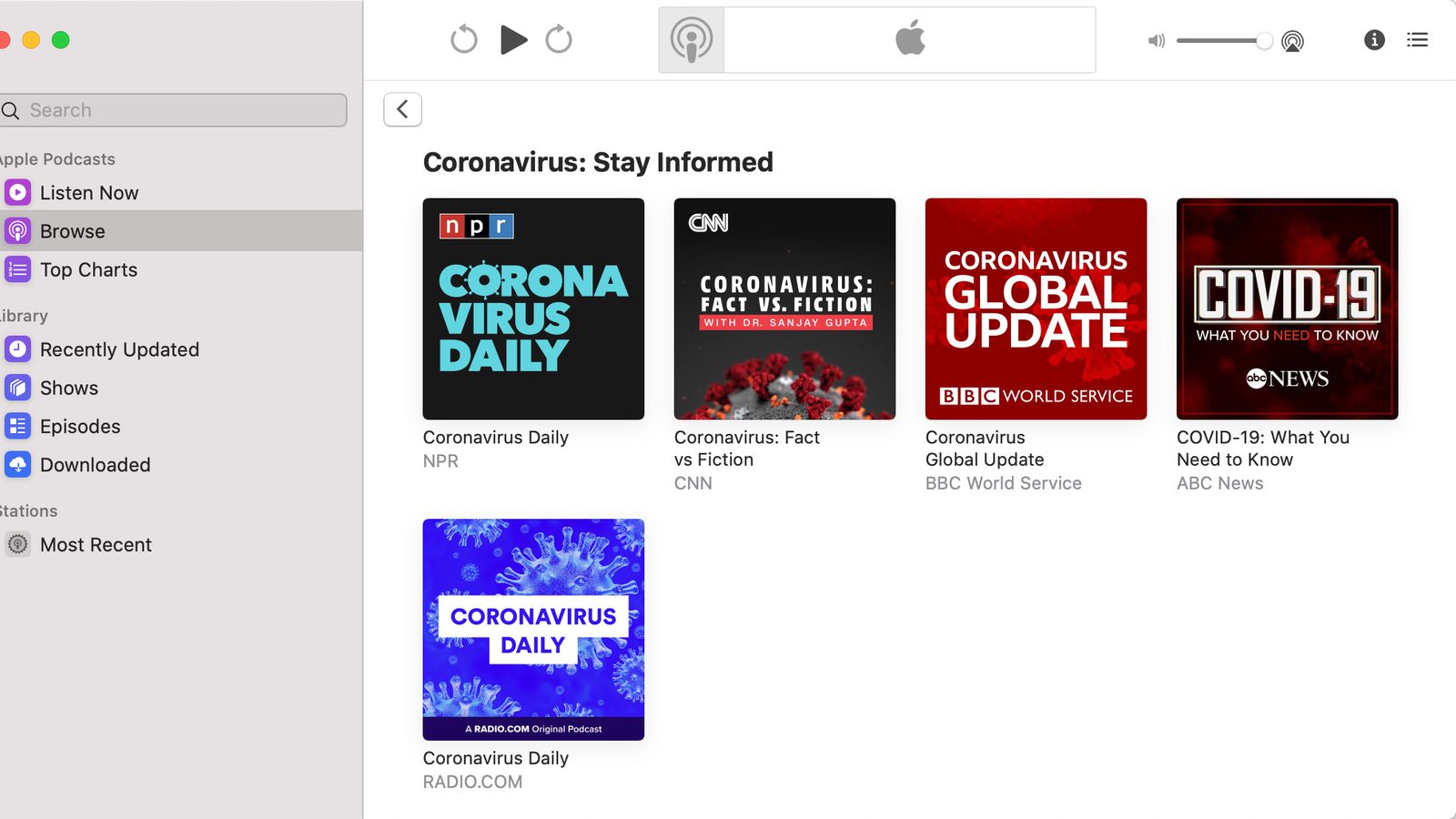Go back with the chevron button
This screenshot has height=819, width=1456.
[403, 109]
